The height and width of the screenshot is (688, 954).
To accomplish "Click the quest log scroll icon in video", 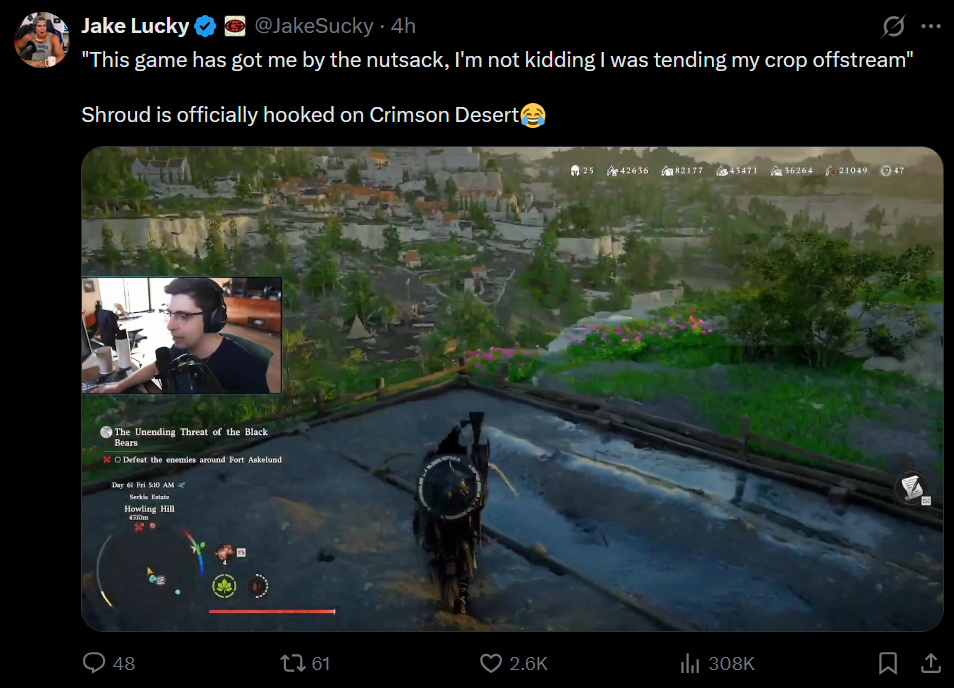I will pyautogui.click(x=912, y=487).
